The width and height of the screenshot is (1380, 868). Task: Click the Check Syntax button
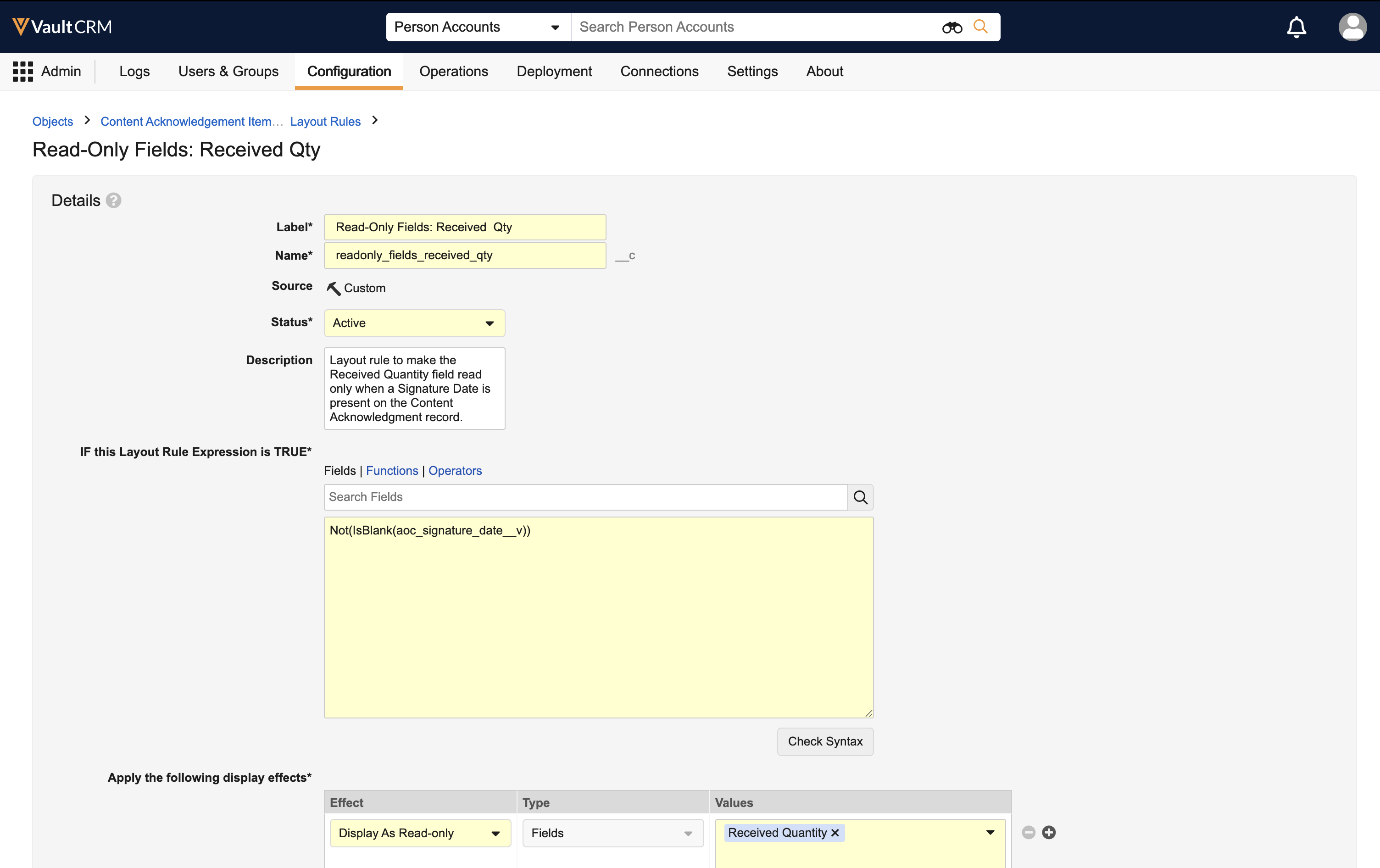[x=825, y=741]
